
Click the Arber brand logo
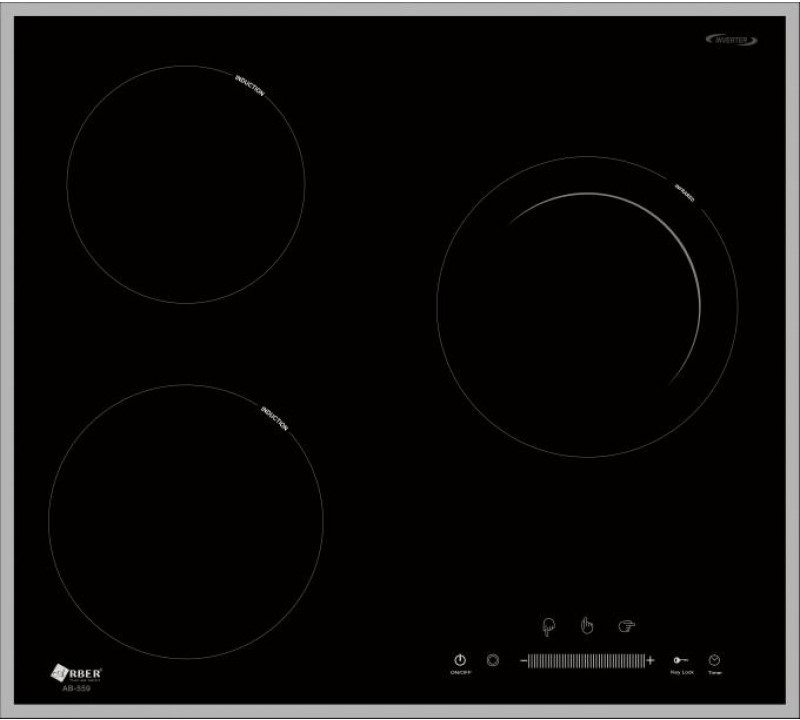pos(76,672)
